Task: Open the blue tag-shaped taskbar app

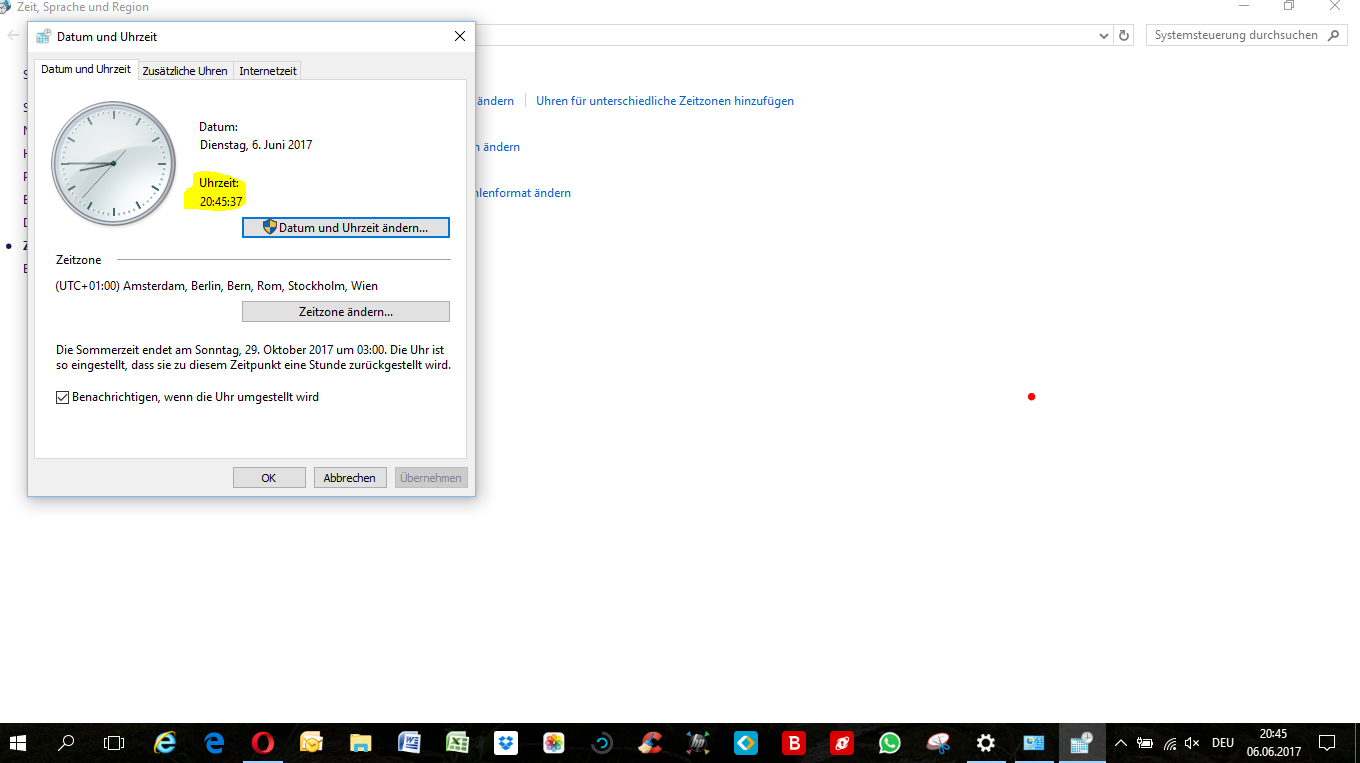Action: click(746, 743)
